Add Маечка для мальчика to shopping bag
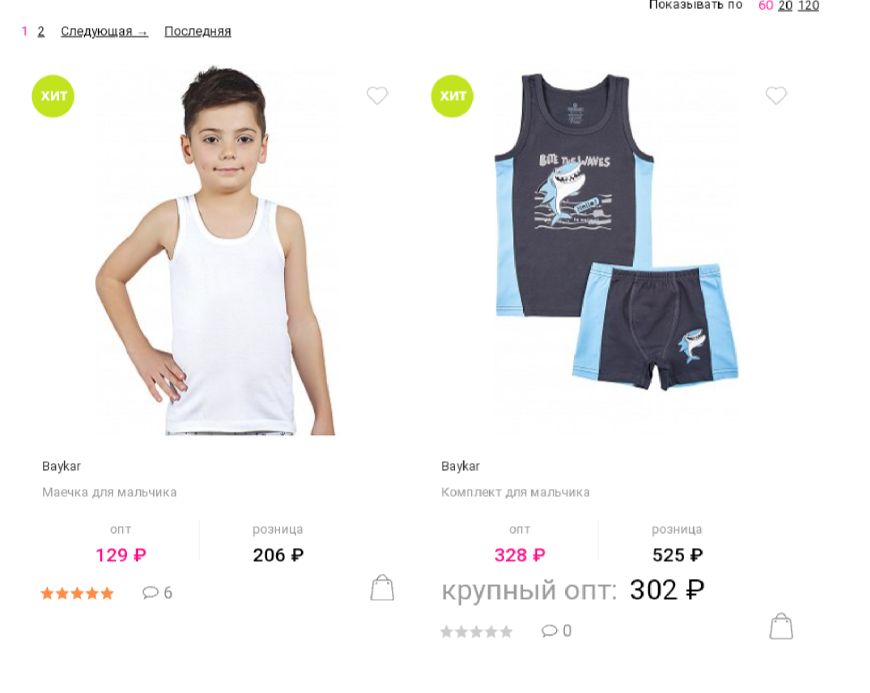The height and width of the screenshot is (693, 870). (382, 588)
